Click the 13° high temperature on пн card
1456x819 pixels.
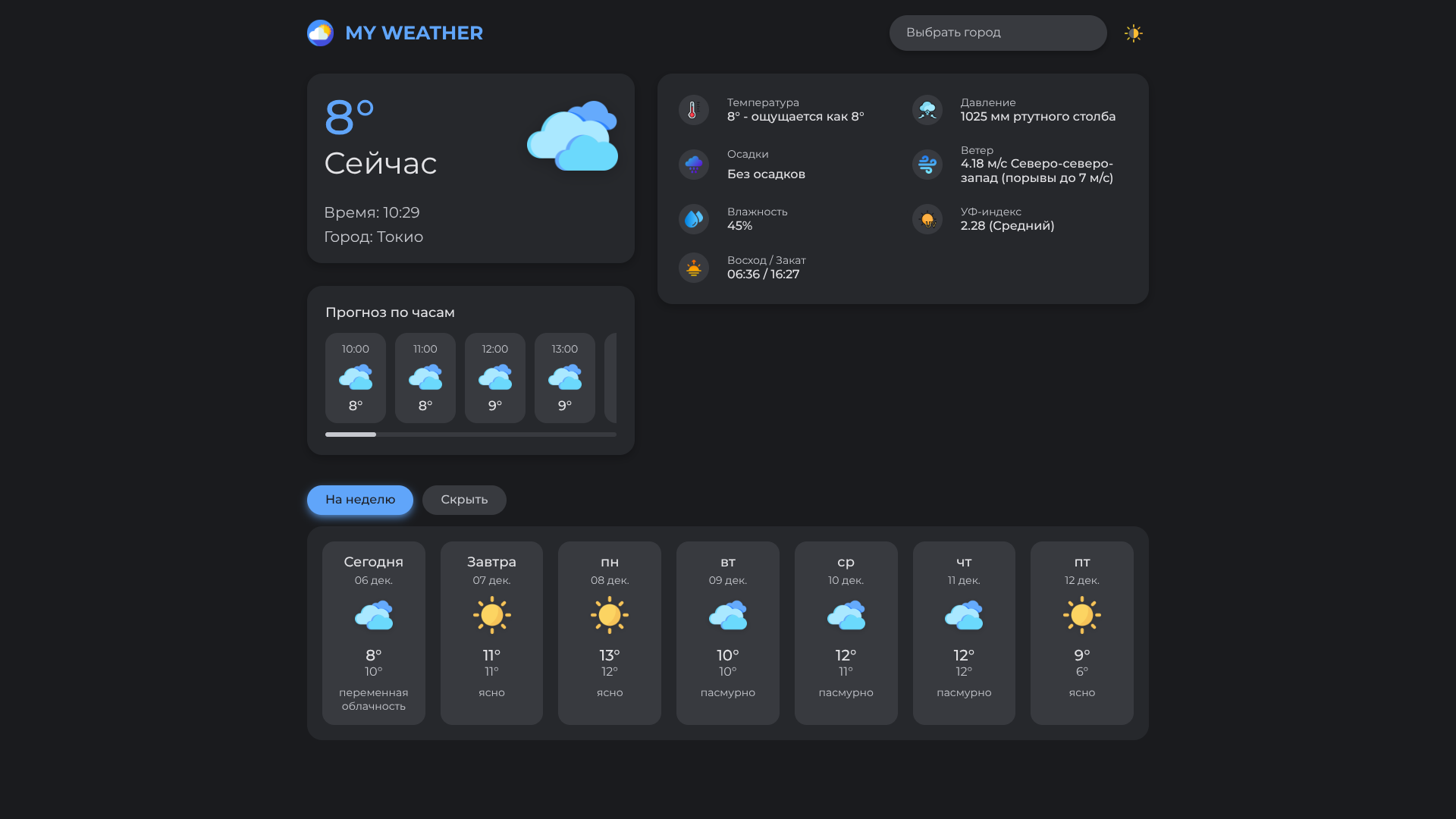click(x=610, y=655)
